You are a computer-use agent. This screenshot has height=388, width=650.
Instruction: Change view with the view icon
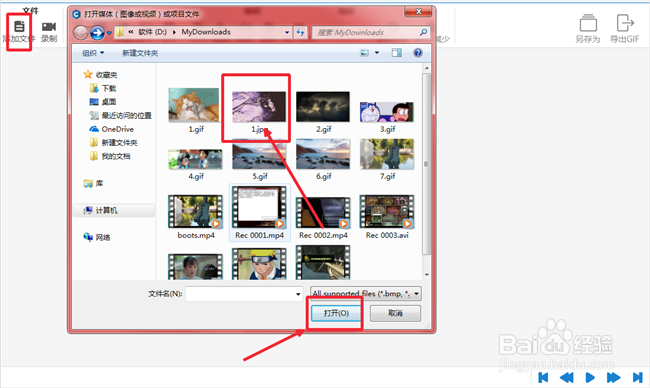coord(364,53)
